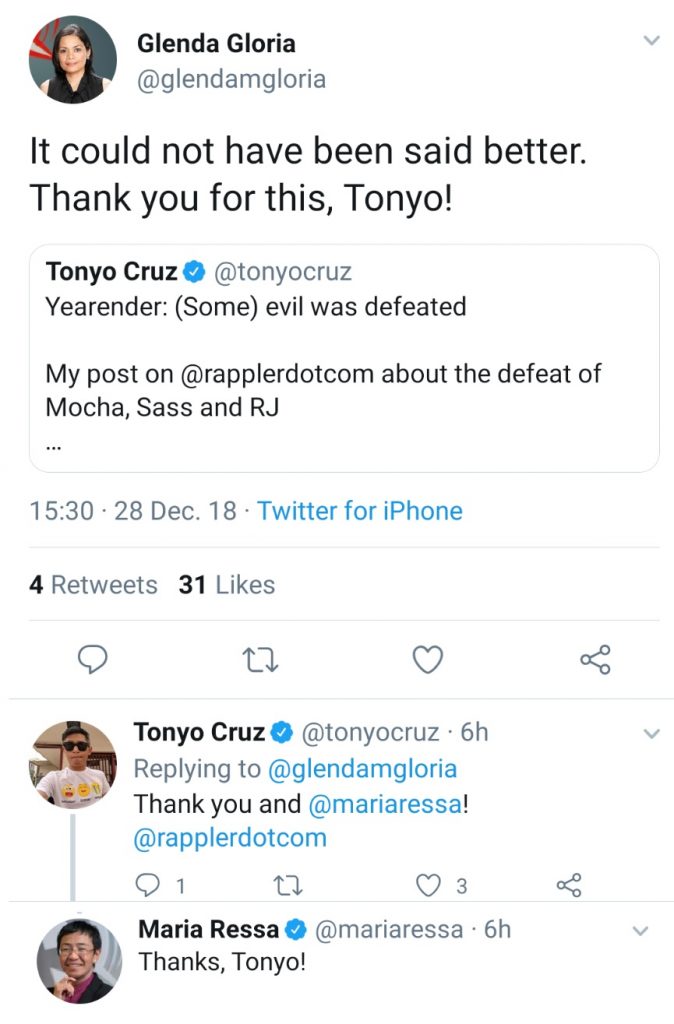Open the @rapplerdotcom mention in Tonyo's reply
This screenshot has width=674, height=1024.
tap(230, 837)
